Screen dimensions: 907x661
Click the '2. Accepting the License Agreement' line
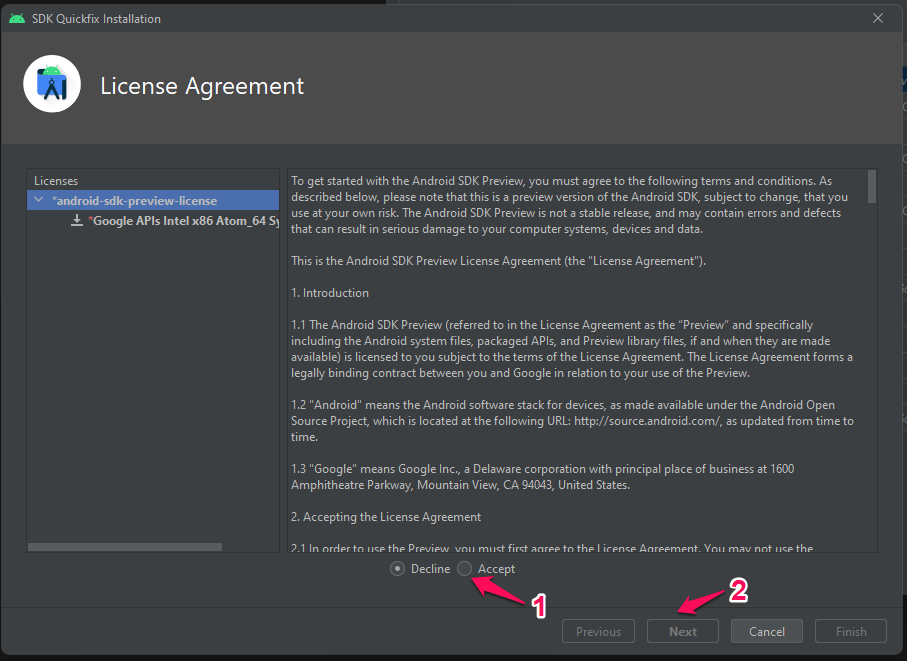pyautogui.click(x=386, y=517)
